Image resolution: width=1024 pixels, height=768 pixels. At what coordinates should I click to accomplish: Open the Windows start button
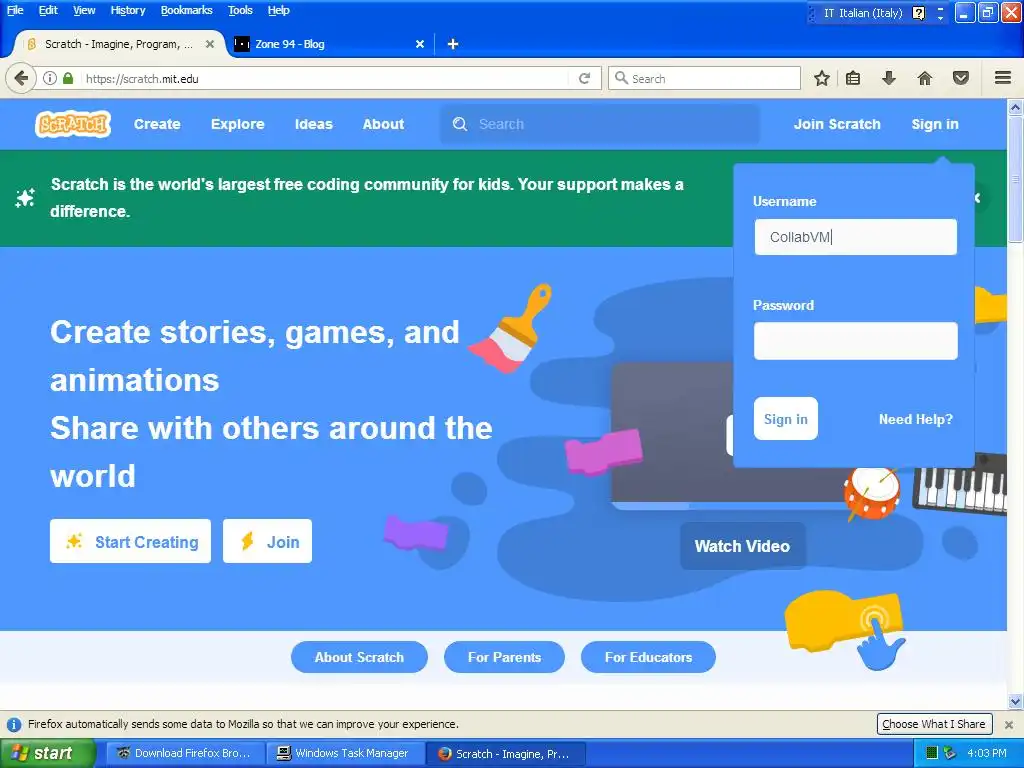[47, 753]
